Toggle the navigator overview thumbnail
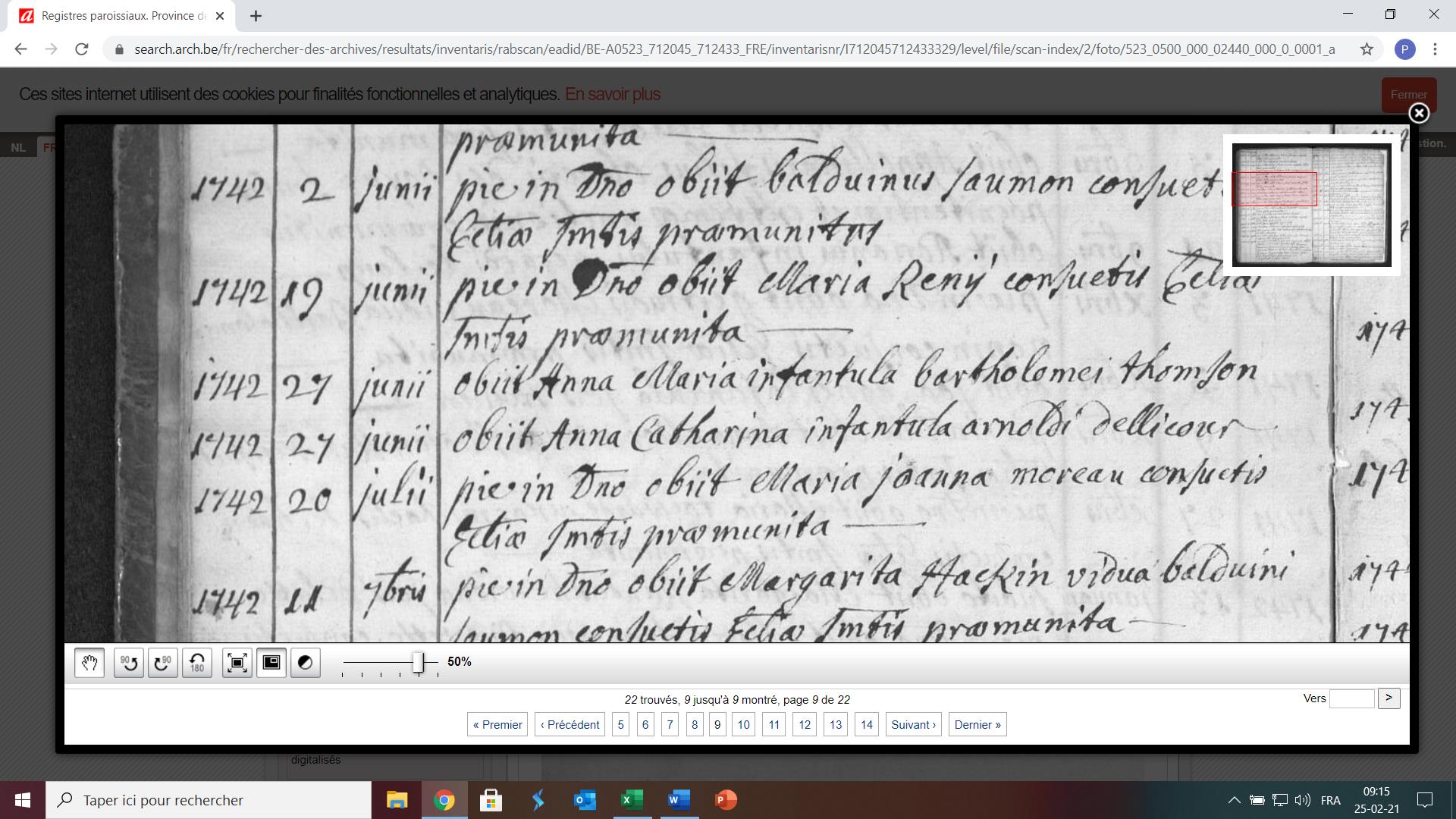 click(x=271, y=663)
